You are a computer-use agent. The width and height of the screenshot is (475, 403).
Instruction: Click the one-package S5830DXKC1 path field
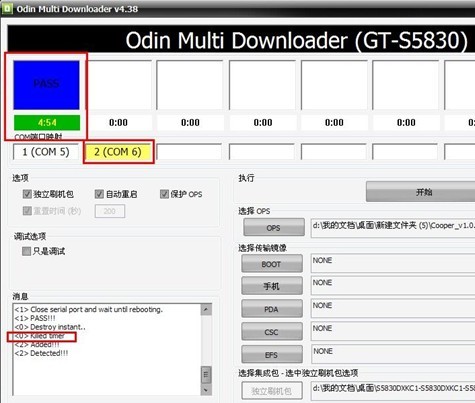click(393, 391)
